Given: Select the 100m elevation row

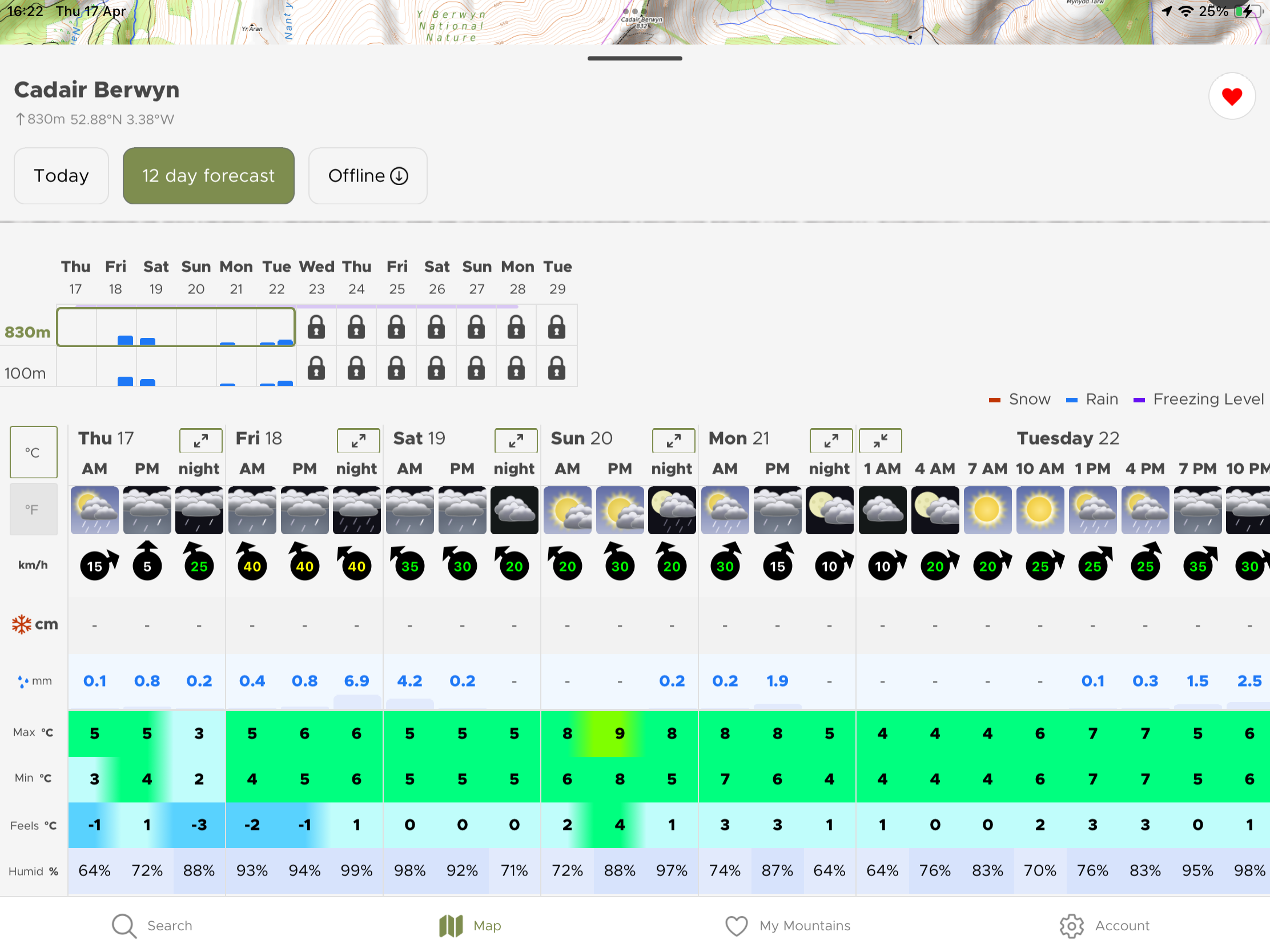Looking at the screenshot, I should (25, 374).
